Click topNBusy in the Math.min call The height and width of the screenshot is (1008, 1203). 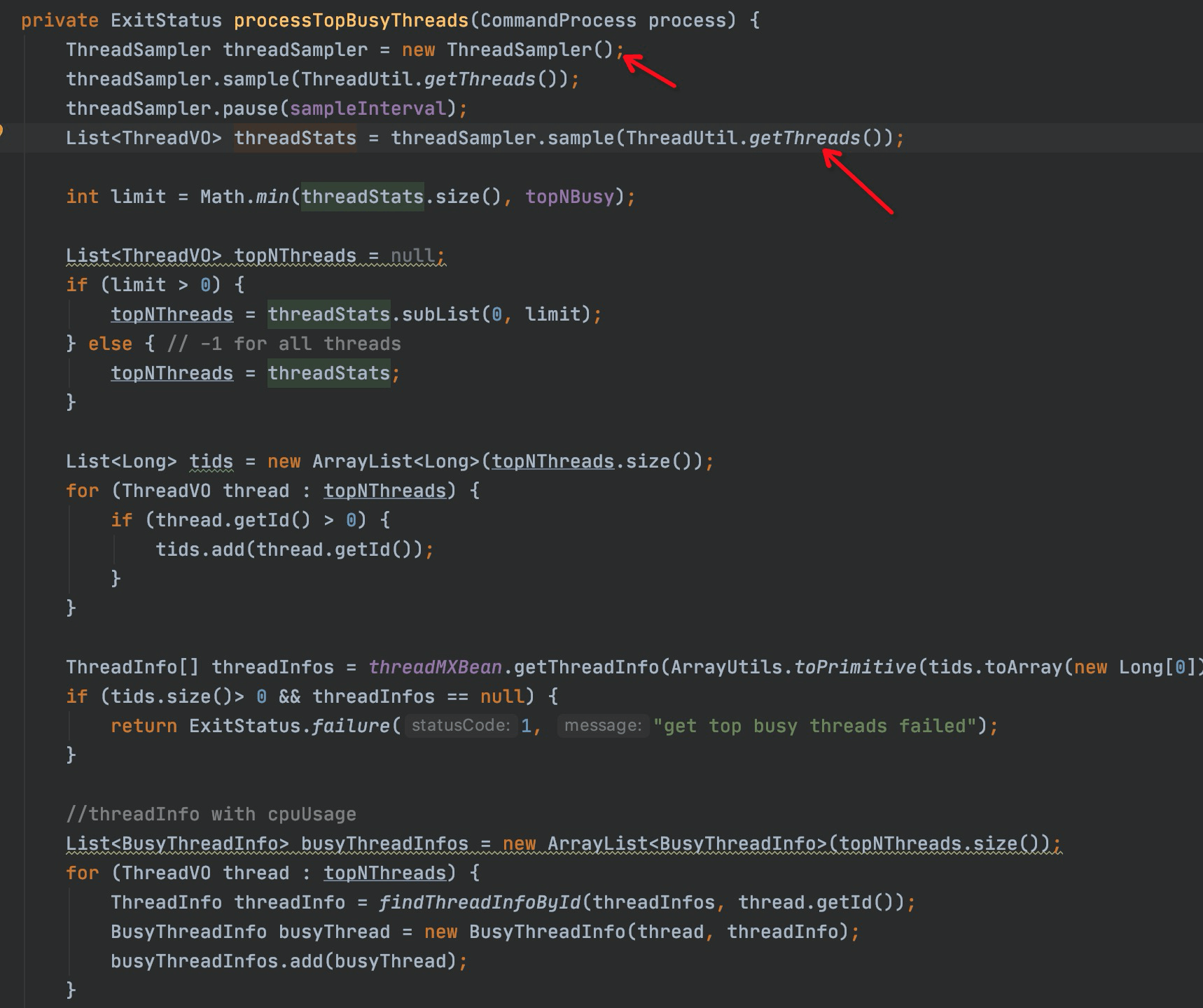coord(569,197)
